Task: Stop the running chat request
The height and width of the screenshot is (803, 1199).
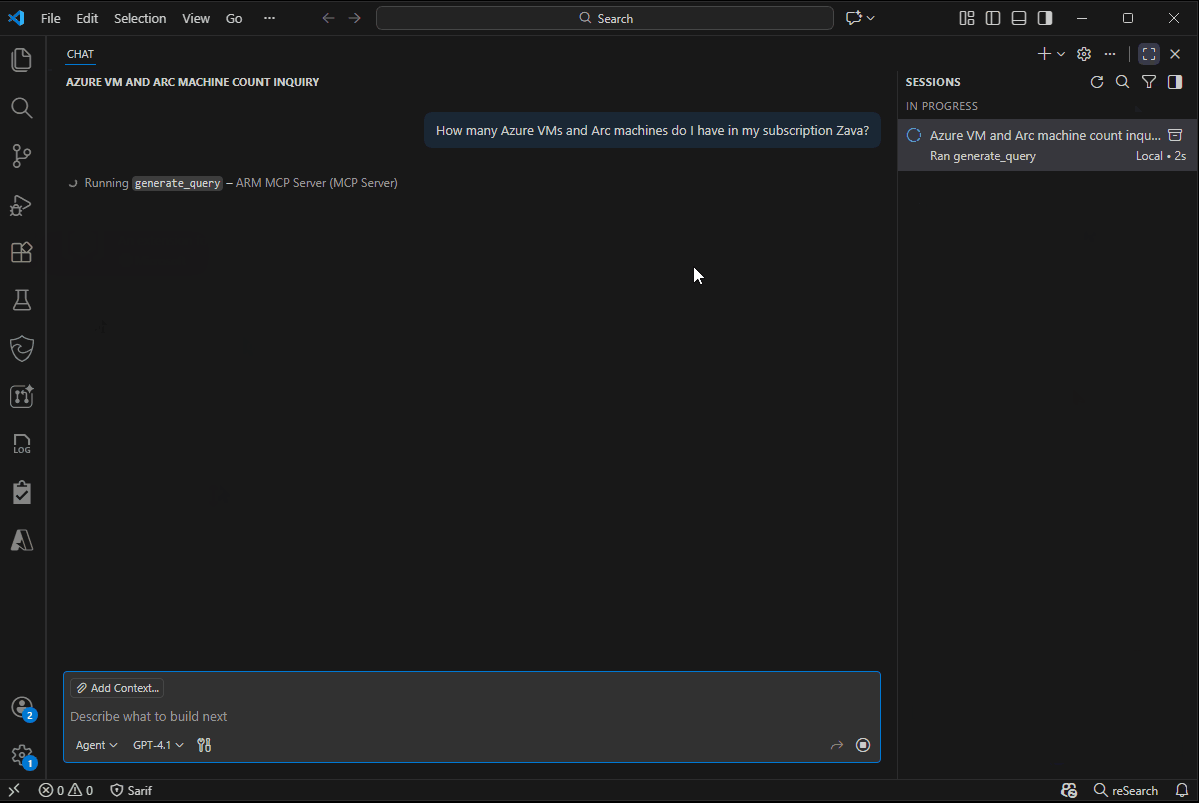Action: [x=863, y=745]
